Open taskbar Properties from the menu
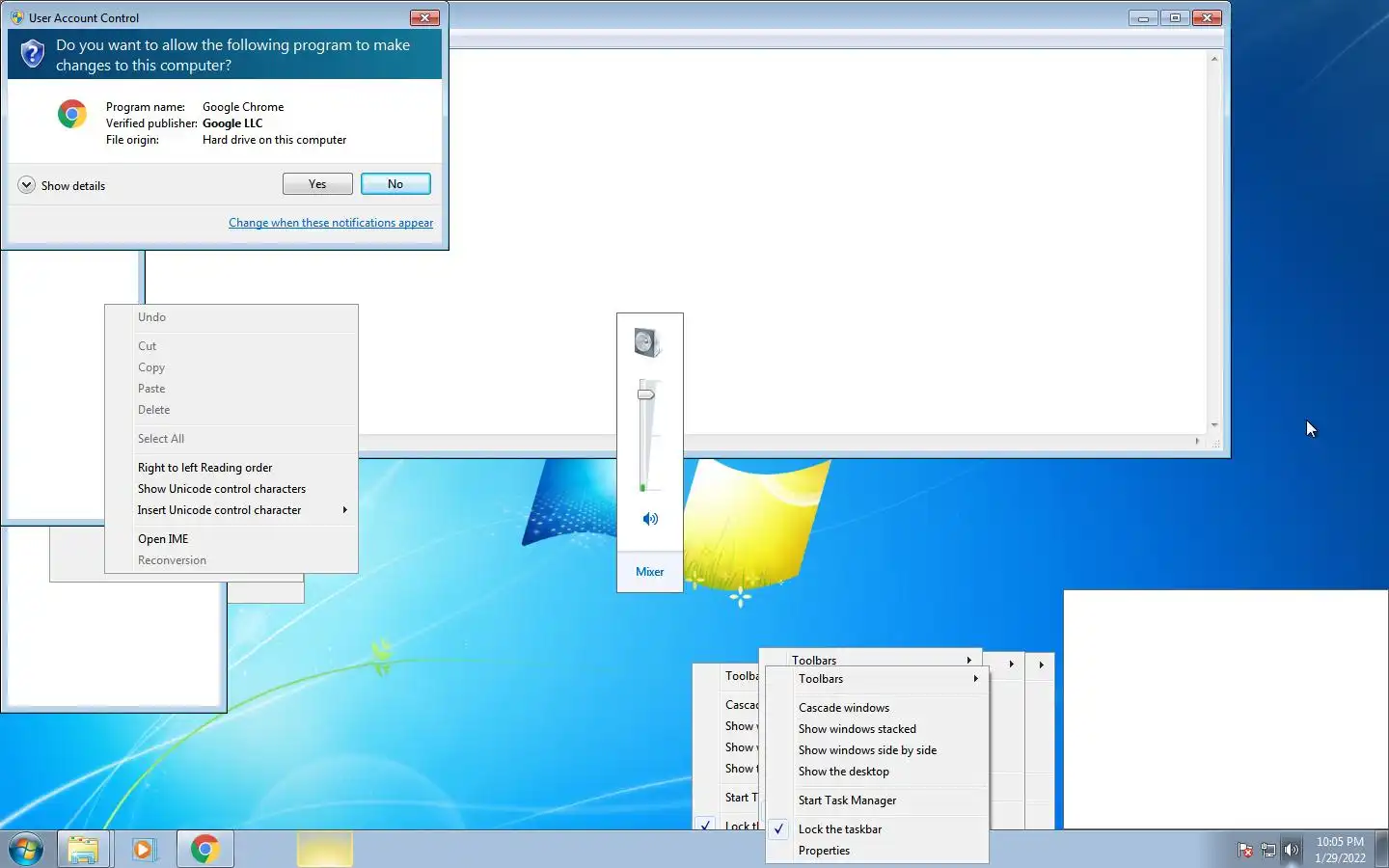 pyautogui.click(x=877, y=851)
